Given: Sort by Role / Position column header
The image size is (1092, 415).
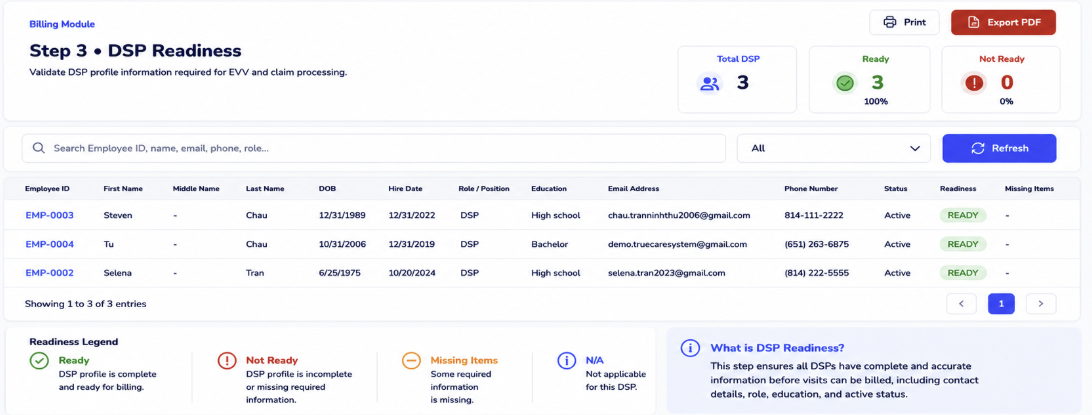Looking at the screenshot, I should click(484, 189).
